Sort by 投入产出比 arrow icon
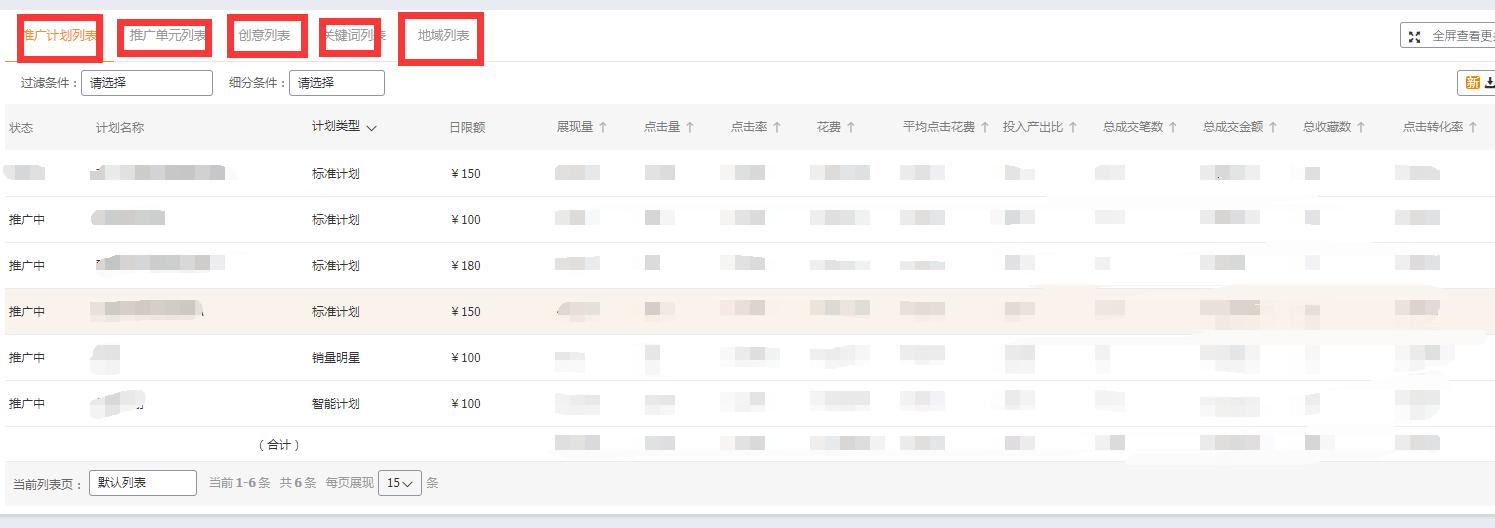This screenshot has width=1495, height=528. pyautogui.click(x=1073, y=127)
